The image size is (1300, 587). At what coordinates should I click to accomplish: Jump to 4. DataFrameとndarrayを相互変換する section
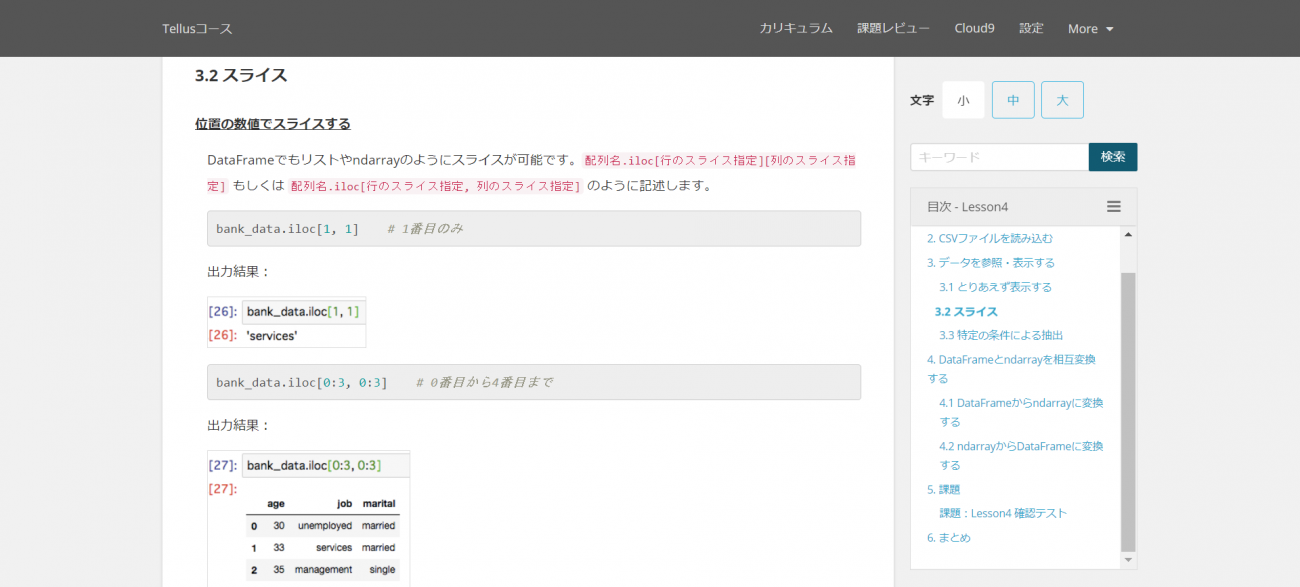click(1011, 369)
